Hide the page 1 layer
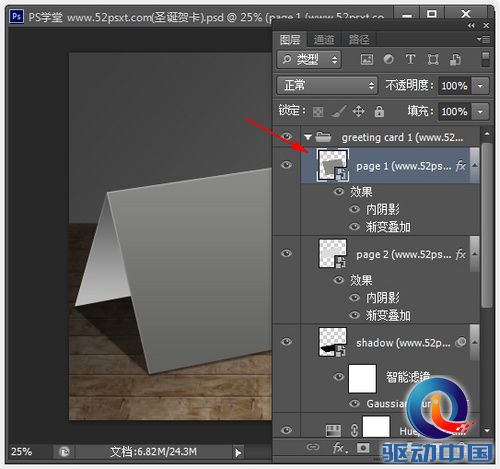500x469 pixels. (286, 165)
